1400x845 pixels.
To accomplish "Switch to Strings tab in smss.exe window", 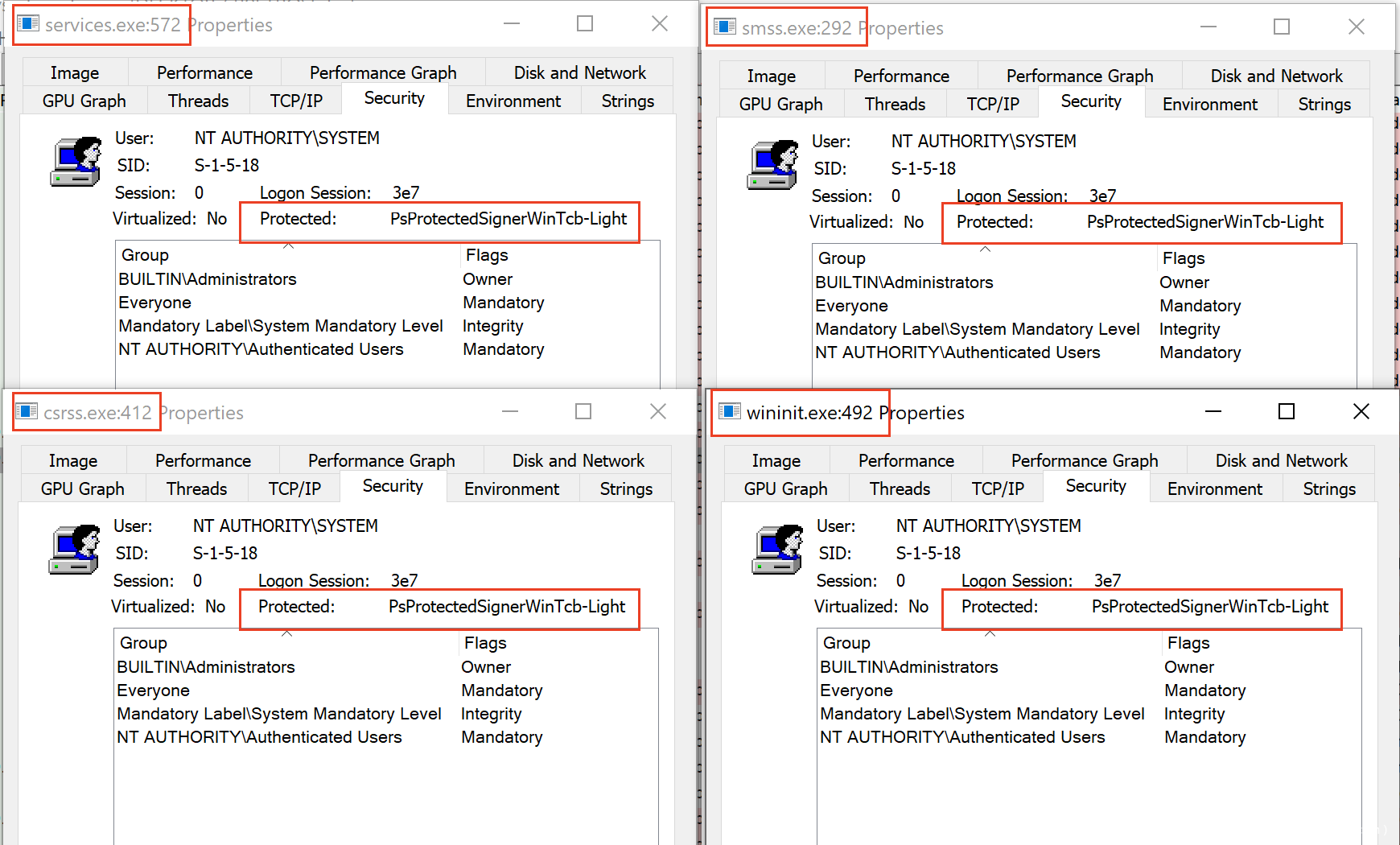I will pyautogui.click(x=1324, y=104).
